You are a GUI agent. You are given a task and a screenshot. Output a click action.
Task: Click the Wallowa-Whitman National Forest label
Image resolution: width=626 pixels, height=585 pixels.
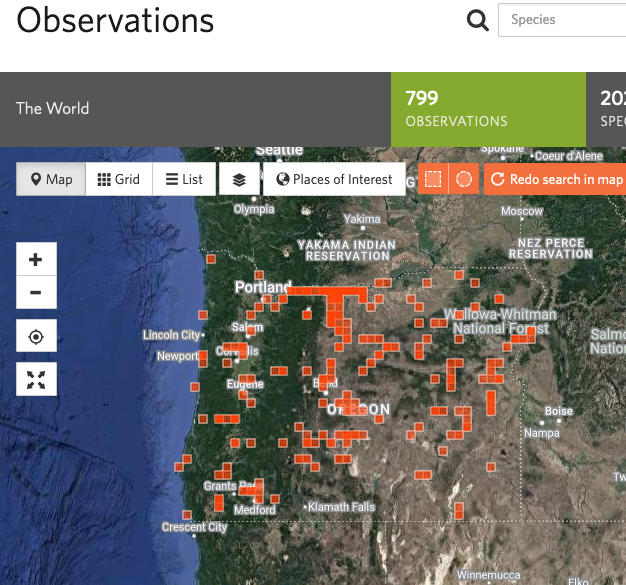coord(501,321)
